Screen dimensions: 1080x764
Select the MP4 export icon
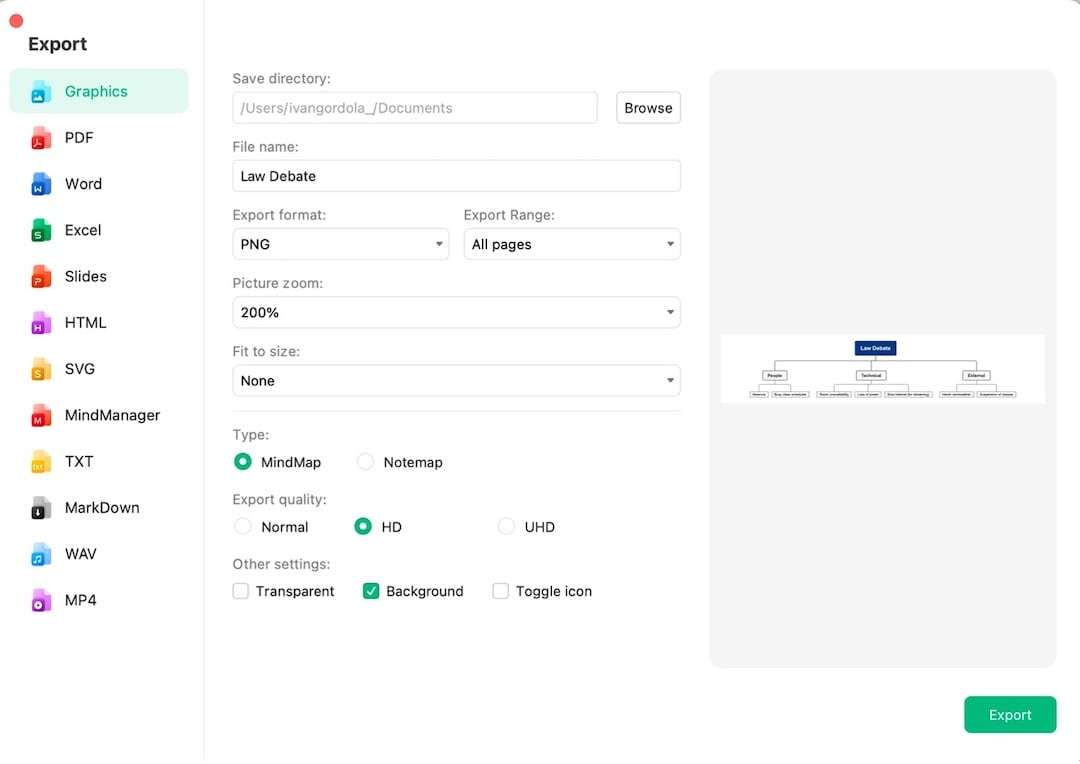(41, 600)
